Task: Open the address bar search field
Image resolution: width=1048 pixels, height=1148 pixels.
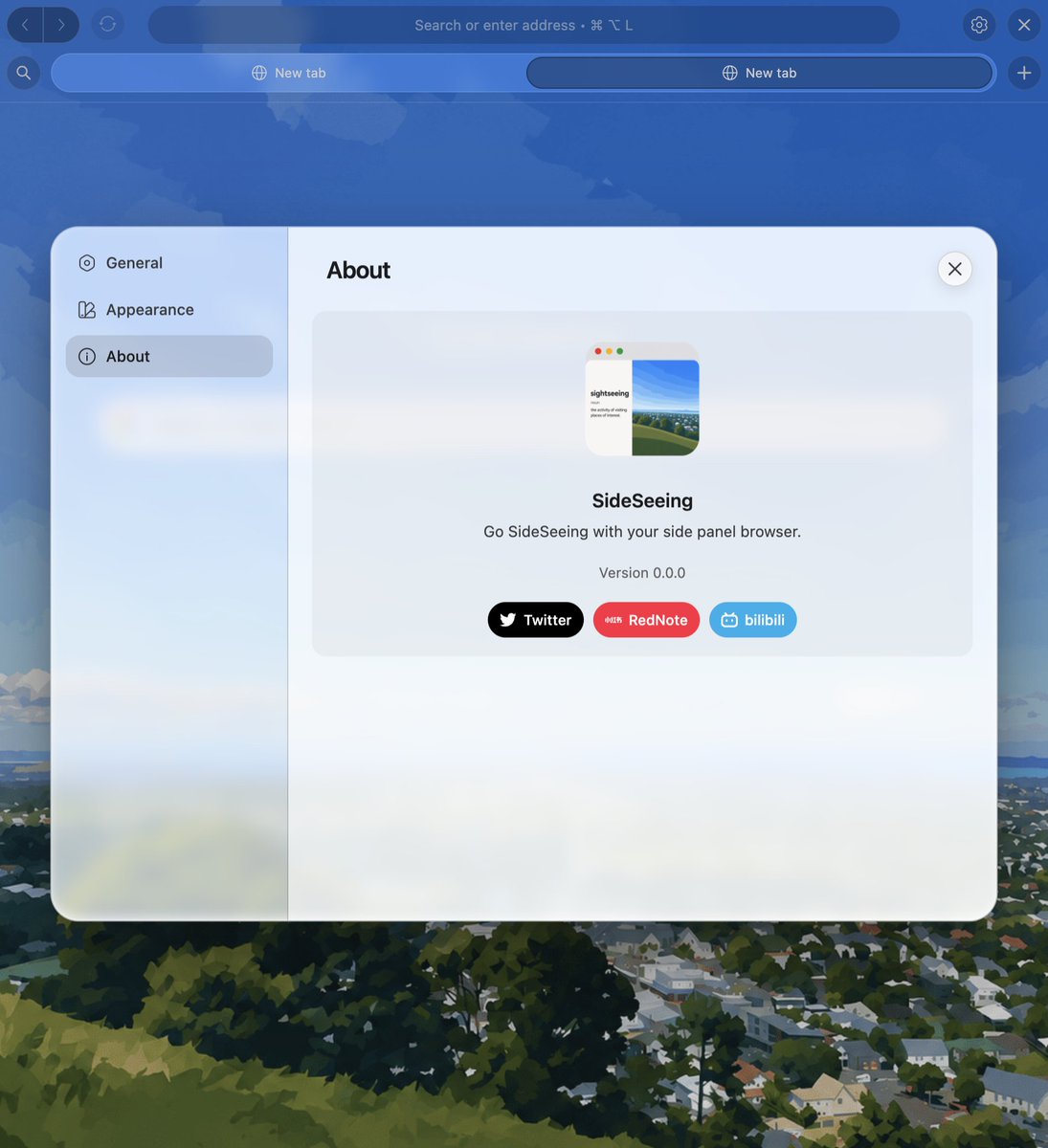Action: (x=524, y=25)
